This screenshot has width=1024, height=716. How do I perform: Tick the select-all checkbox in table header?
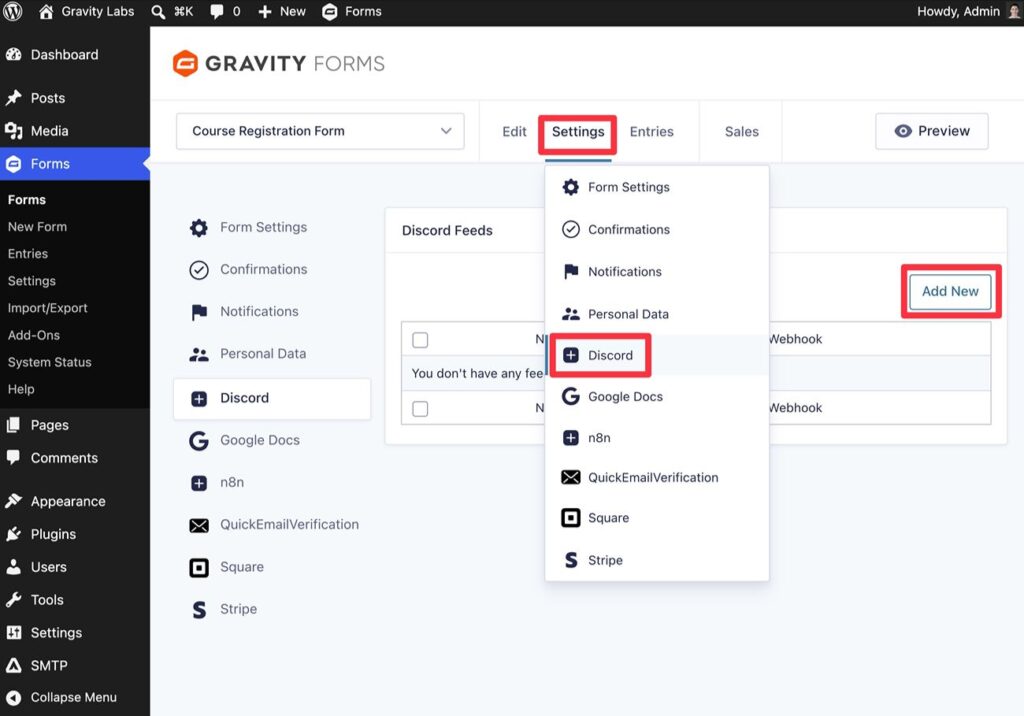coord(421,340)
